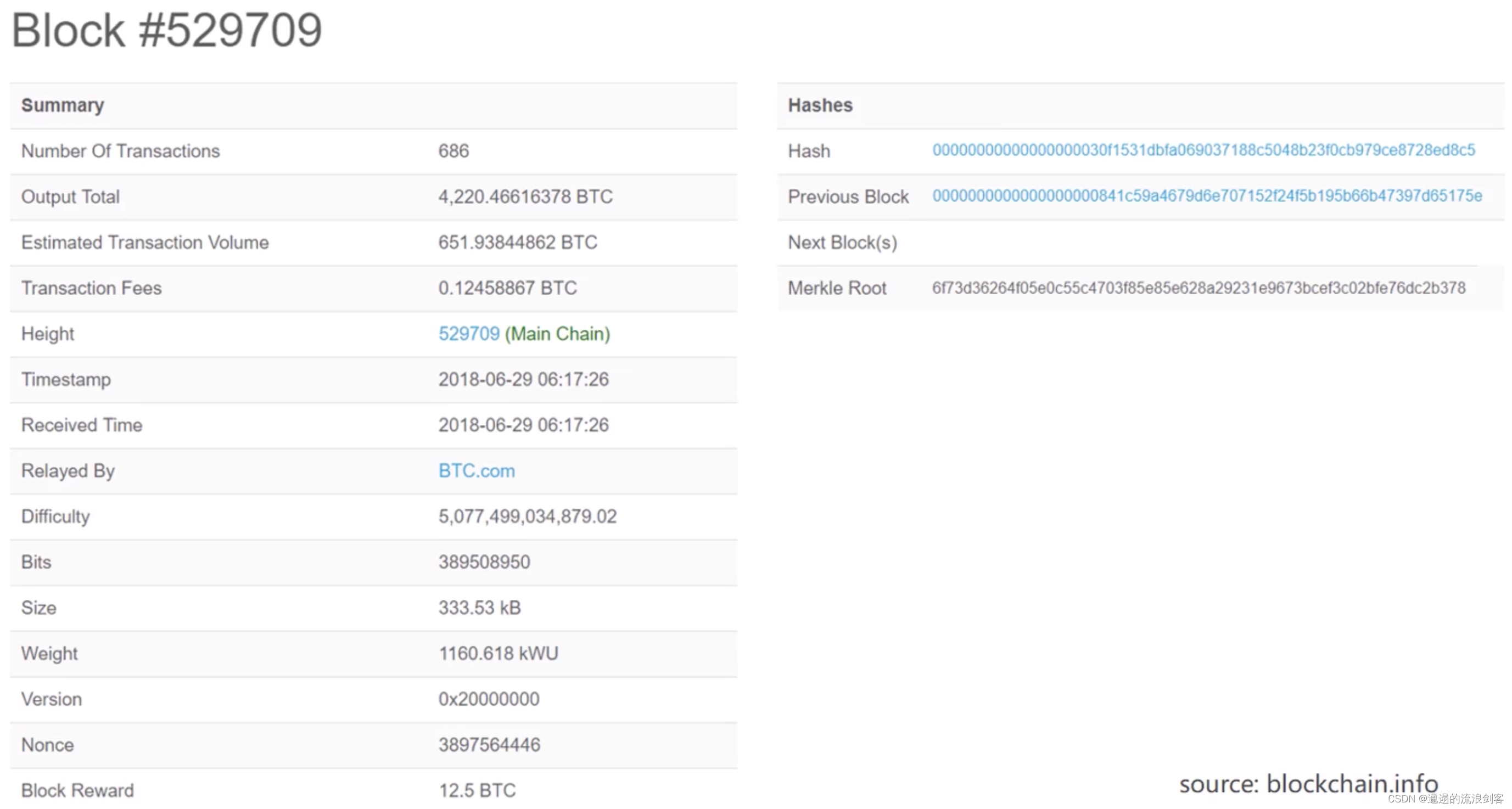Image resolution: width=1512 pixels, height=809 pixels.
Task: Click the 529709 height link
Action: [x=468, y=334]
